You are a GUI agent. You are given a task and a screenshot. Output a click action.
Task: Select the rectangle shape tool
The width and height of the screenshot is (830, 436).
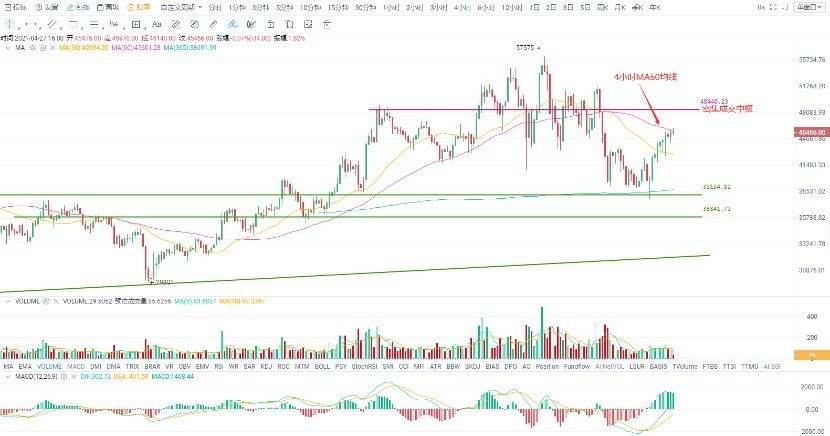point(73,24)
